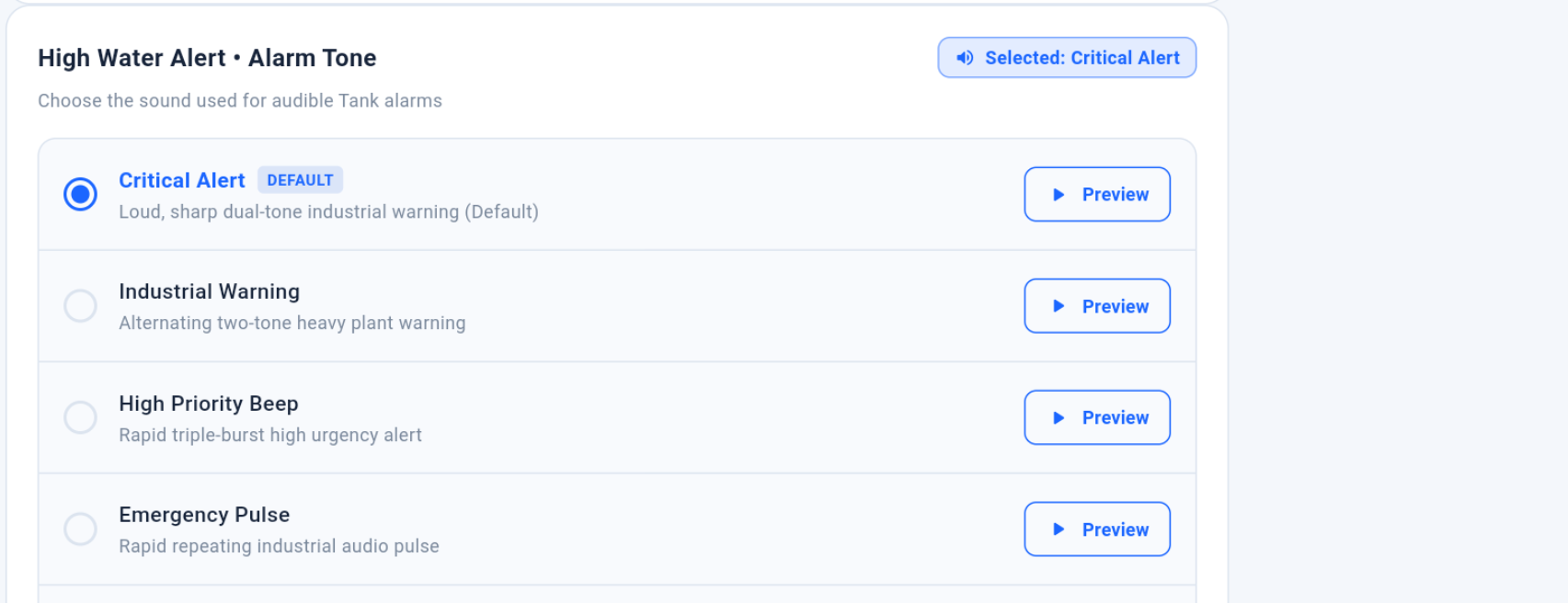Click play triangle icon for Critical Alert
1568x603 pixels.
click(x=1059, y=195)
